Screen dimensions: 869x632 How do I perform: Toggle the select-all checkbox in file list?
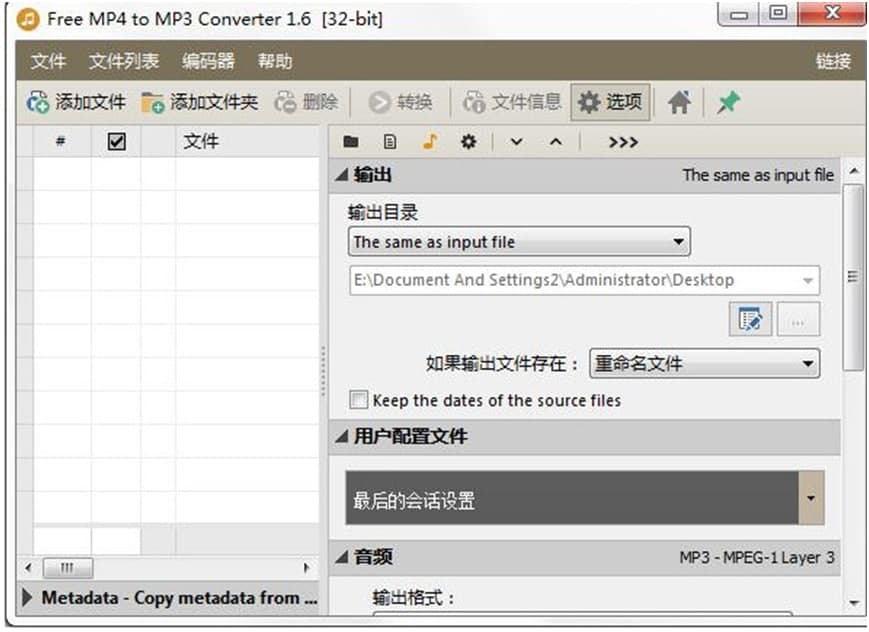pyautogui.click(x=116, y=141)
